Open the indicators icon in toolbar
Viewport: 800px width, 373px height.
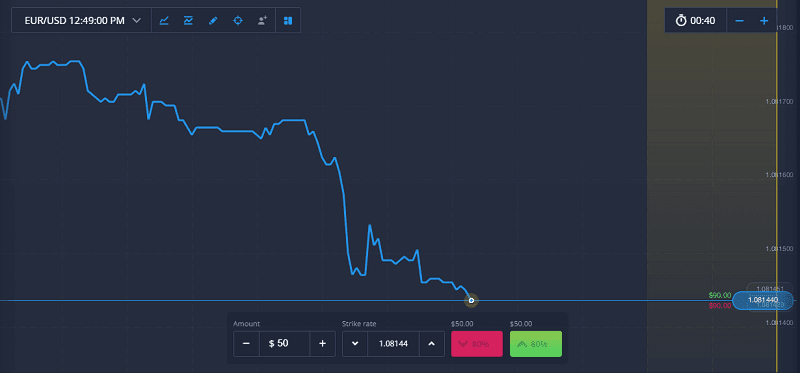point(188,20)
